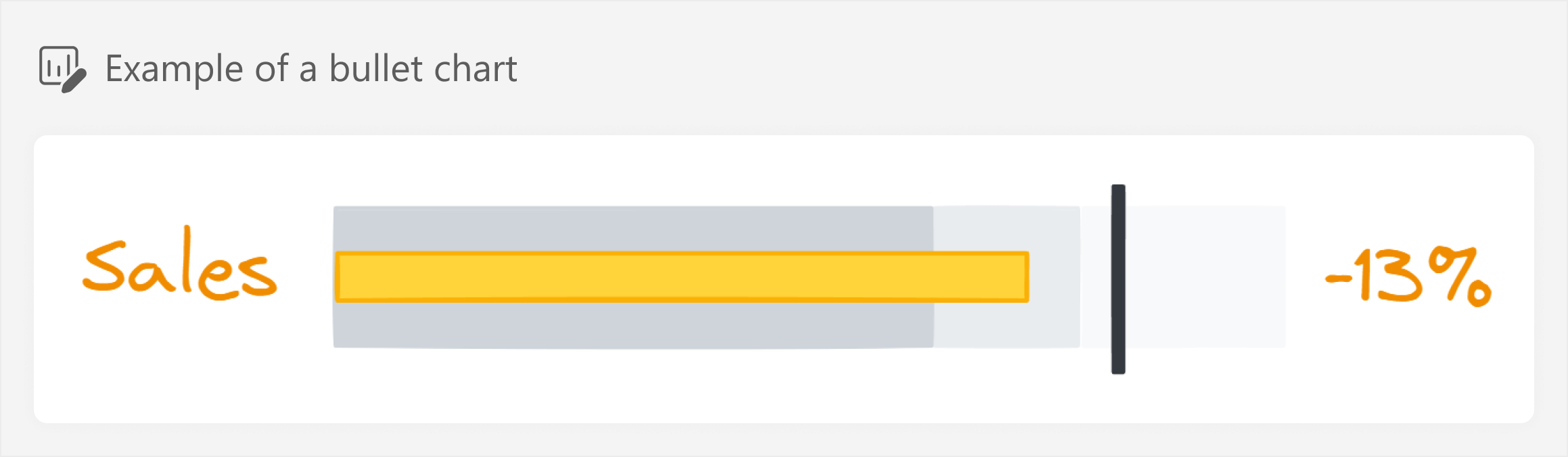The width and height of the screenshot is (1568, 457).
Task: Click the chart-with-pencil icon beside the title
Action: 63,69
